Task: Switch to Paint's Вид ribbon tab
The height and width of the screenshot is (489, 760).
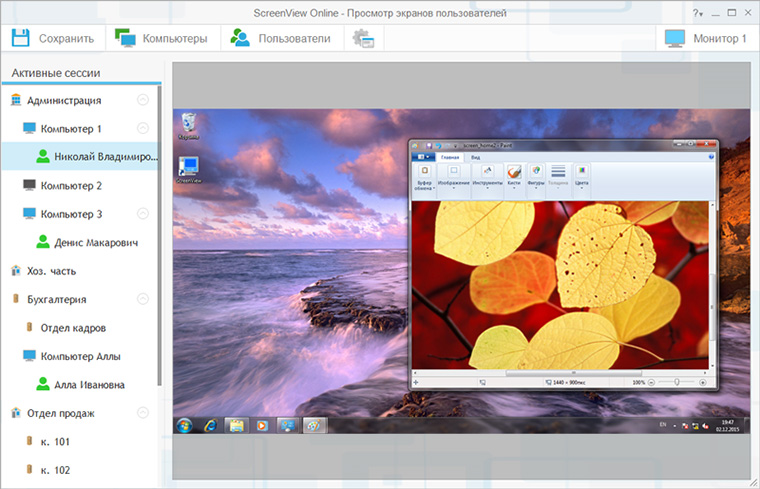Action: tap(475, 158)
